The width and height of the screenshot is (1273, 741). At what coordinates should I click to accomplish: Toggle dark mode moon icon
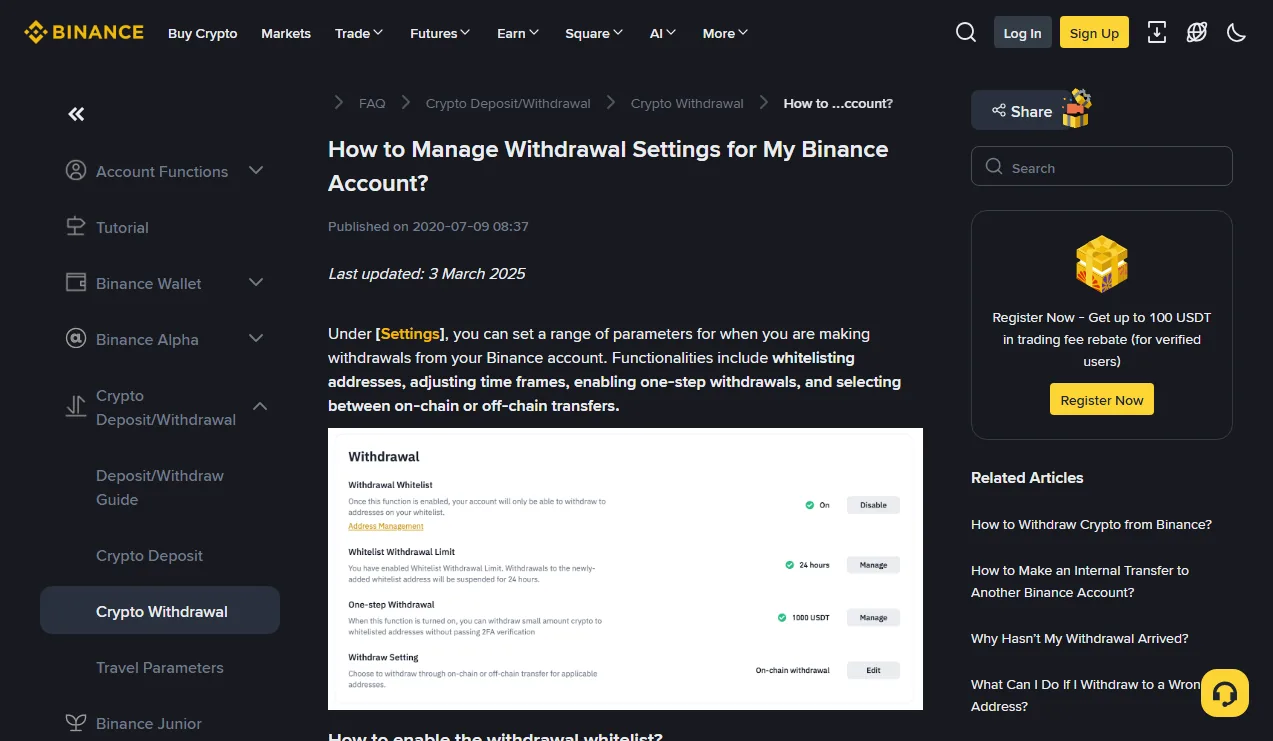click(1237, 32)
